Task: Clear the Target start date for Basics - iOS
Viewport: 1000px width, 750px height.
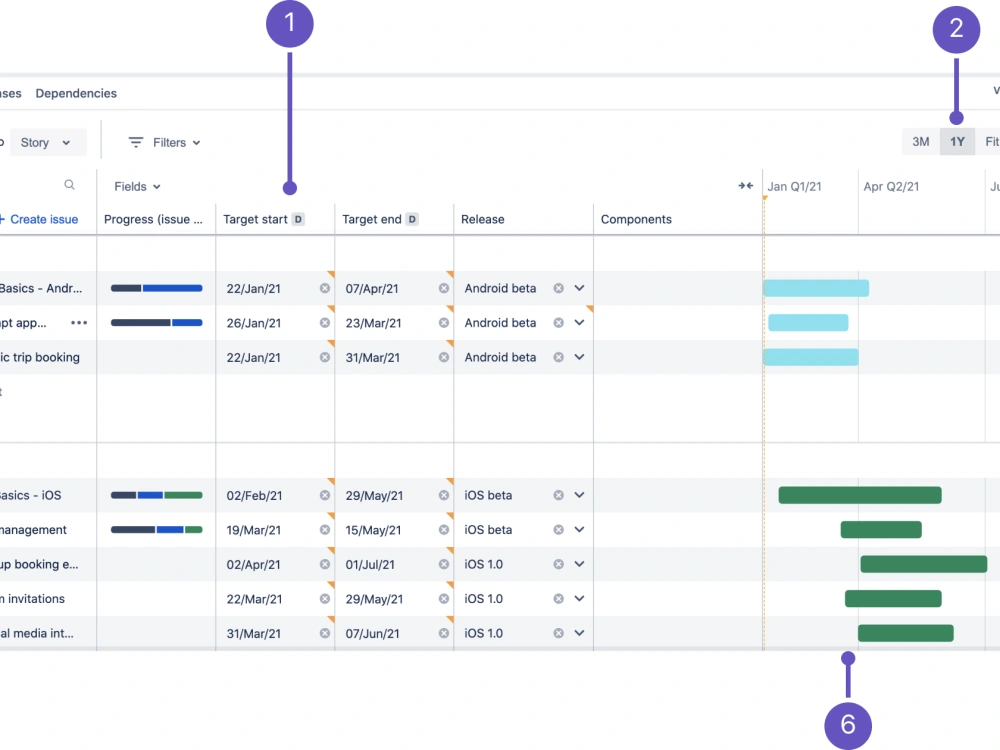Action: click(x=324, y=494)
